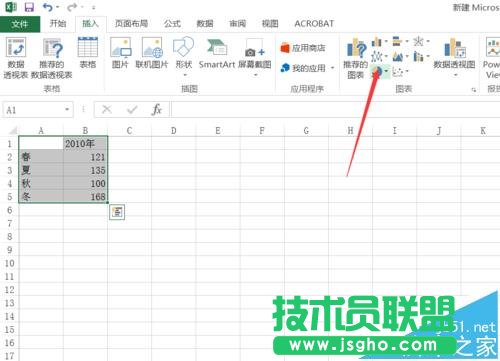The width and height of the screenshot is (500, 361).
Task: Open the stock and radar chart dropdown
Action: [x=428, y=42]
